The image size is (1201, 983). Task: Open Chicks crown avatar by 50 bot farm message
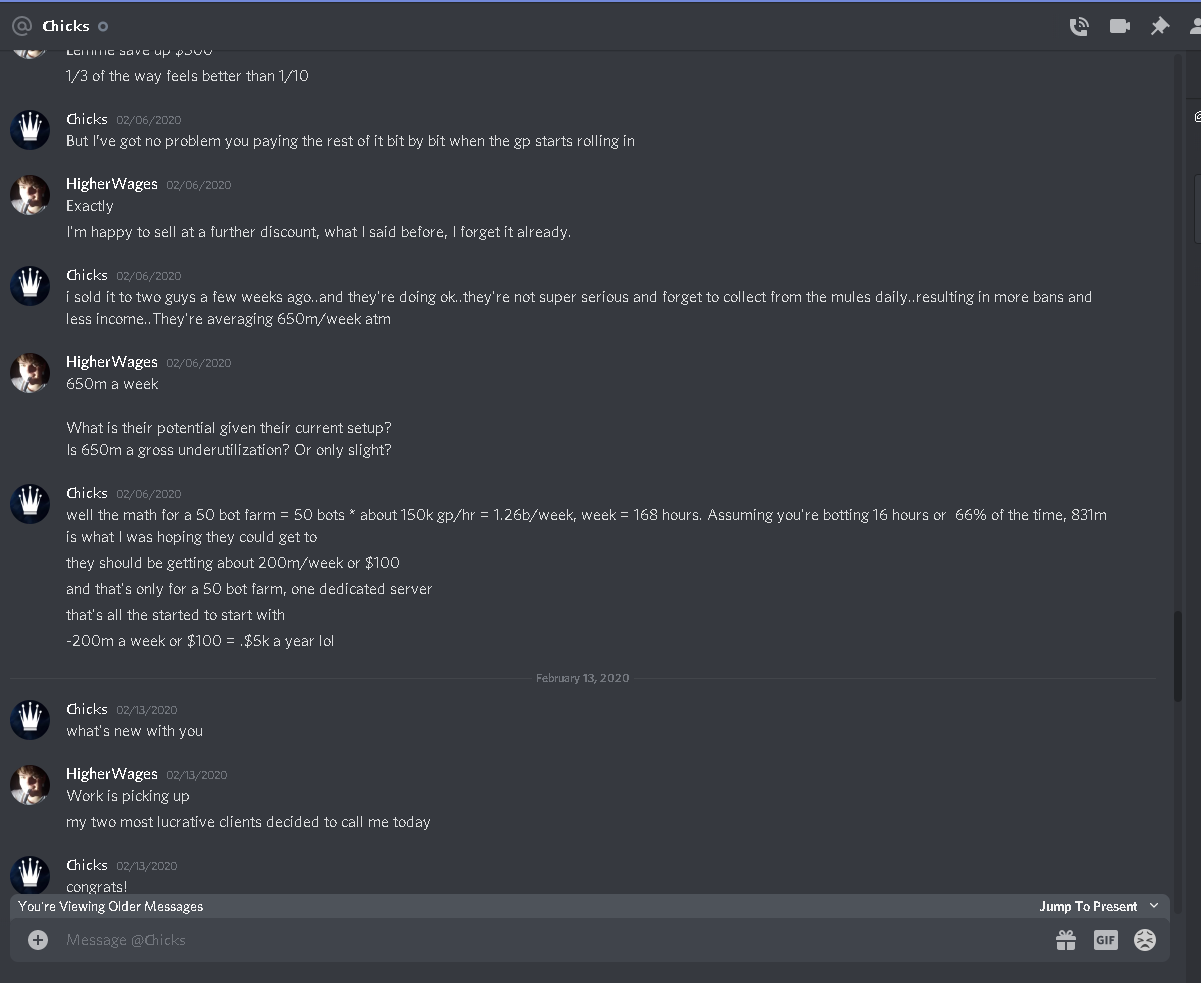tap(30, 504)
